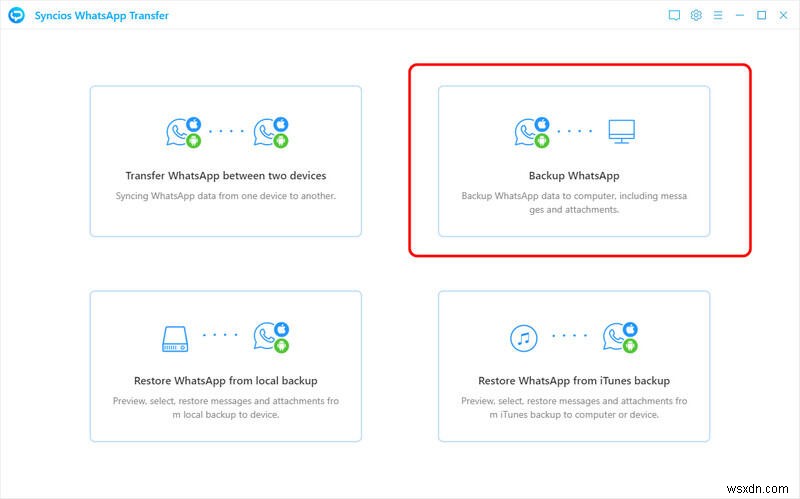Click the iTunes music note icon

[523, 338]
